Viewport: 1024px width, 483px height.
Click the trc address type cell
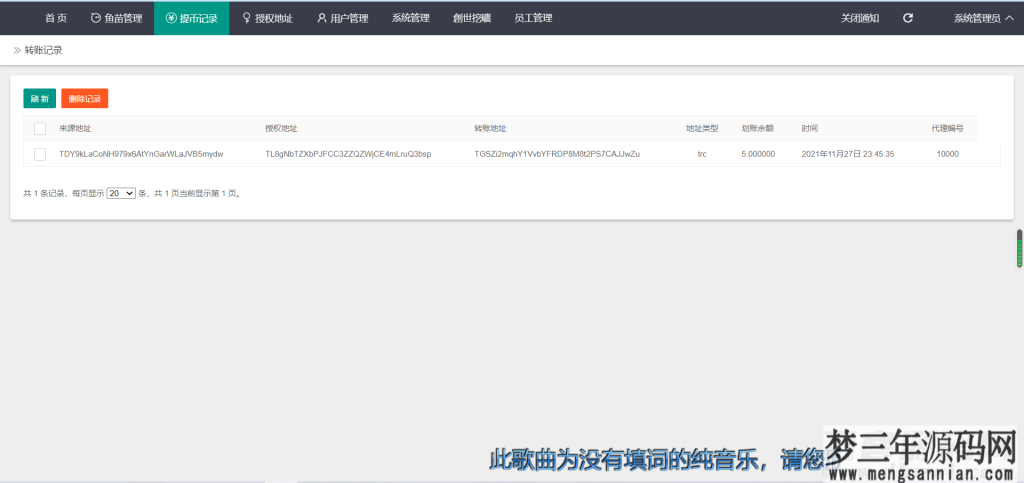[702, 154]
